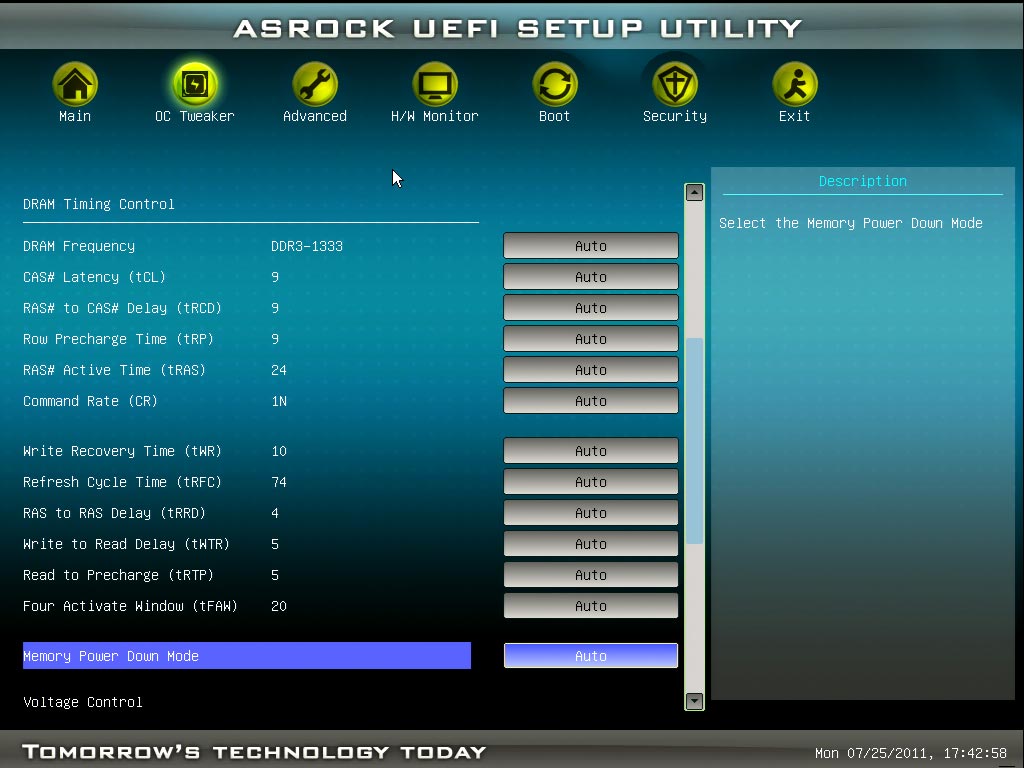Open the Memory Power Down Mode Auto selector
This screenshot has width=1024, height=768.
(x=591, y=656)
